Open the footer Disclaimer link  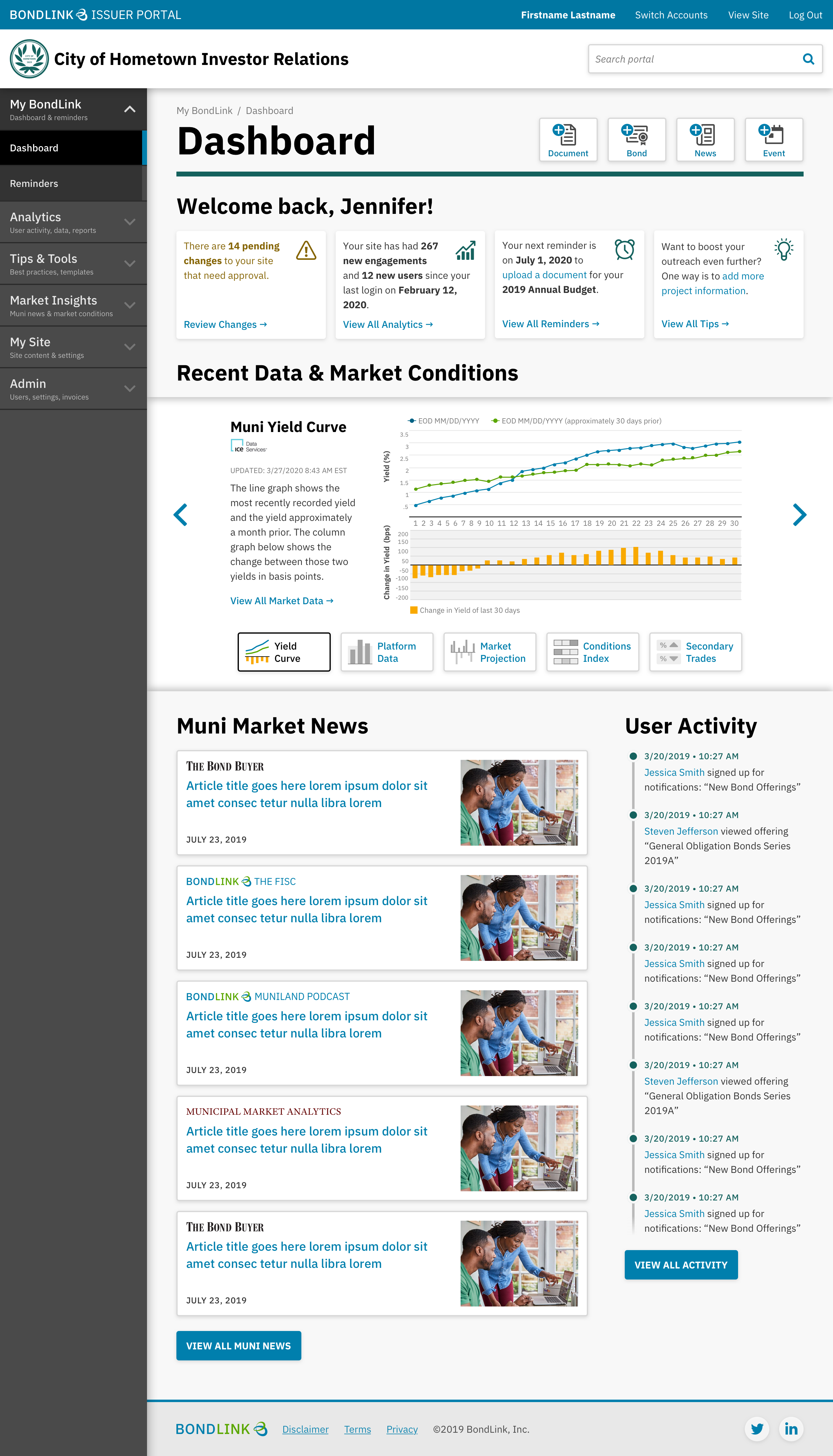(x=306, y=1429)
